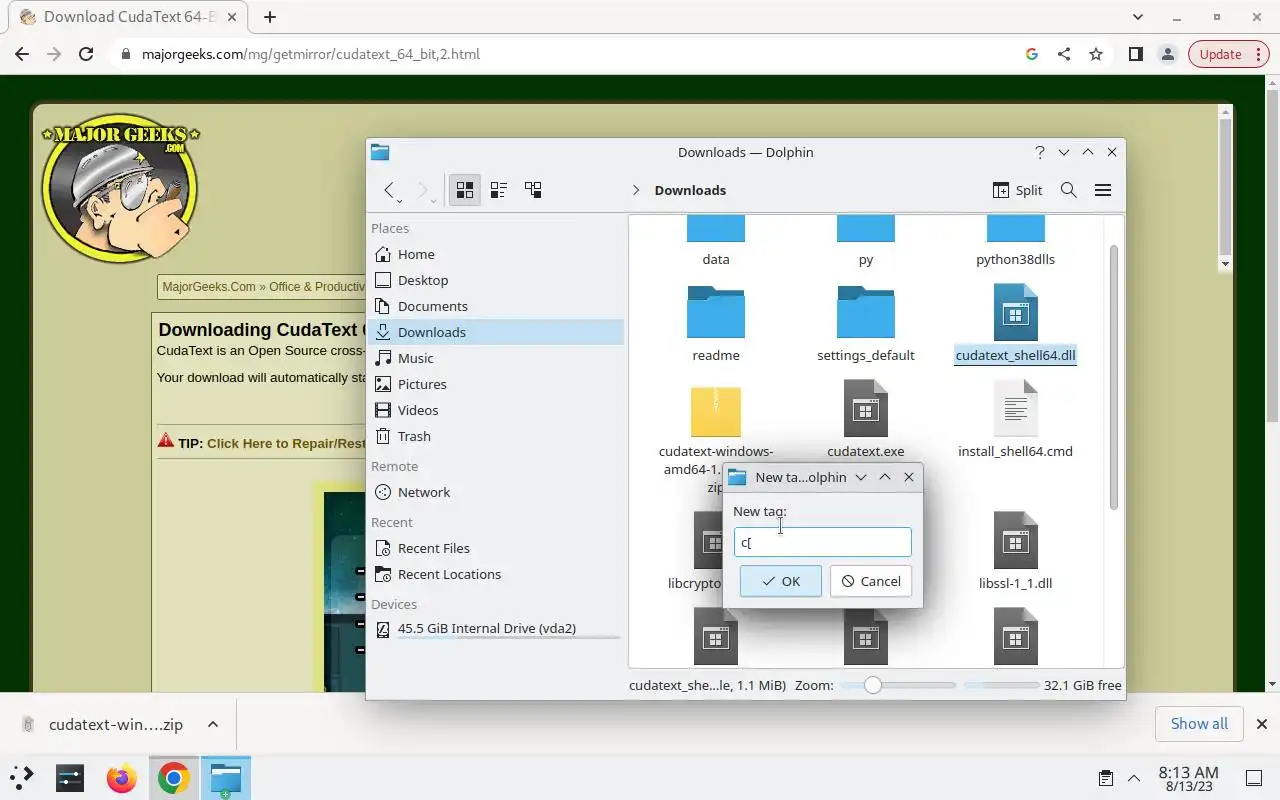
Task: Open Dolphin search magnifier
Action: 1068,190
